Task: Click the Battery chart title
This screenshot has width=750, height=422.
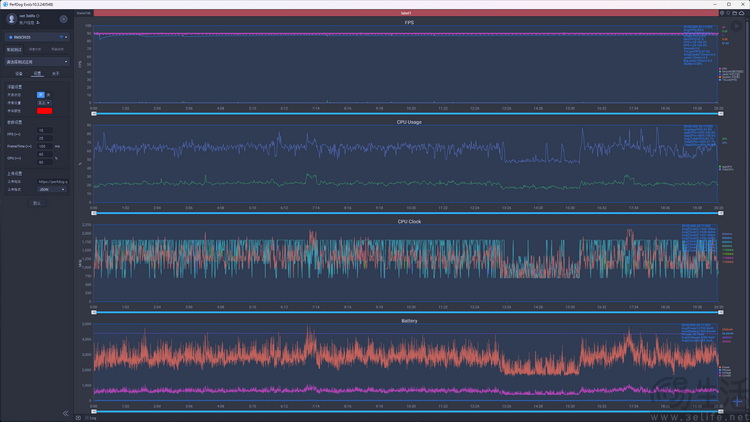Action: (x=409, y=321)
